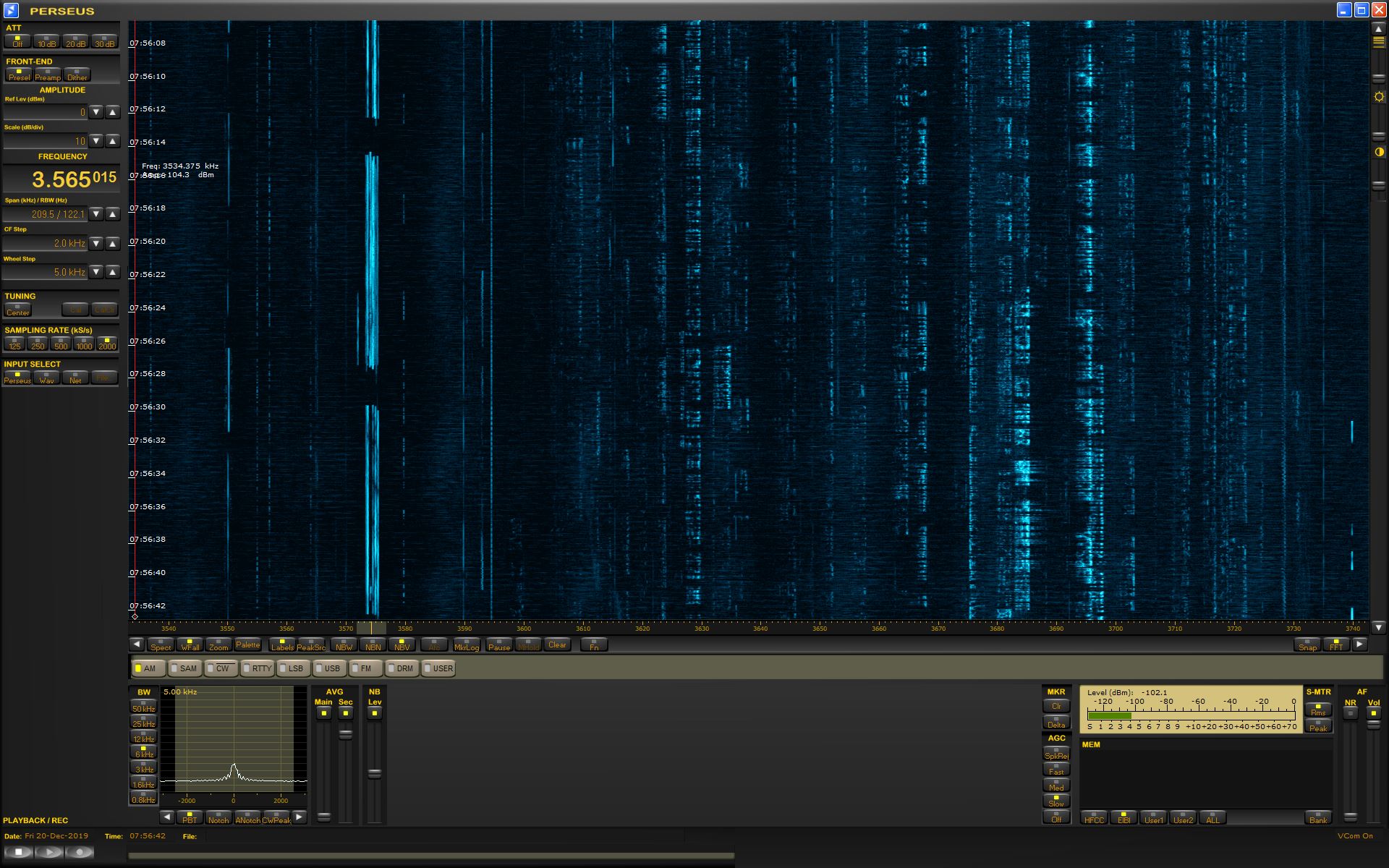1389x868 pixels.
Task: Click the Clear button
Action: coord(557,644)
